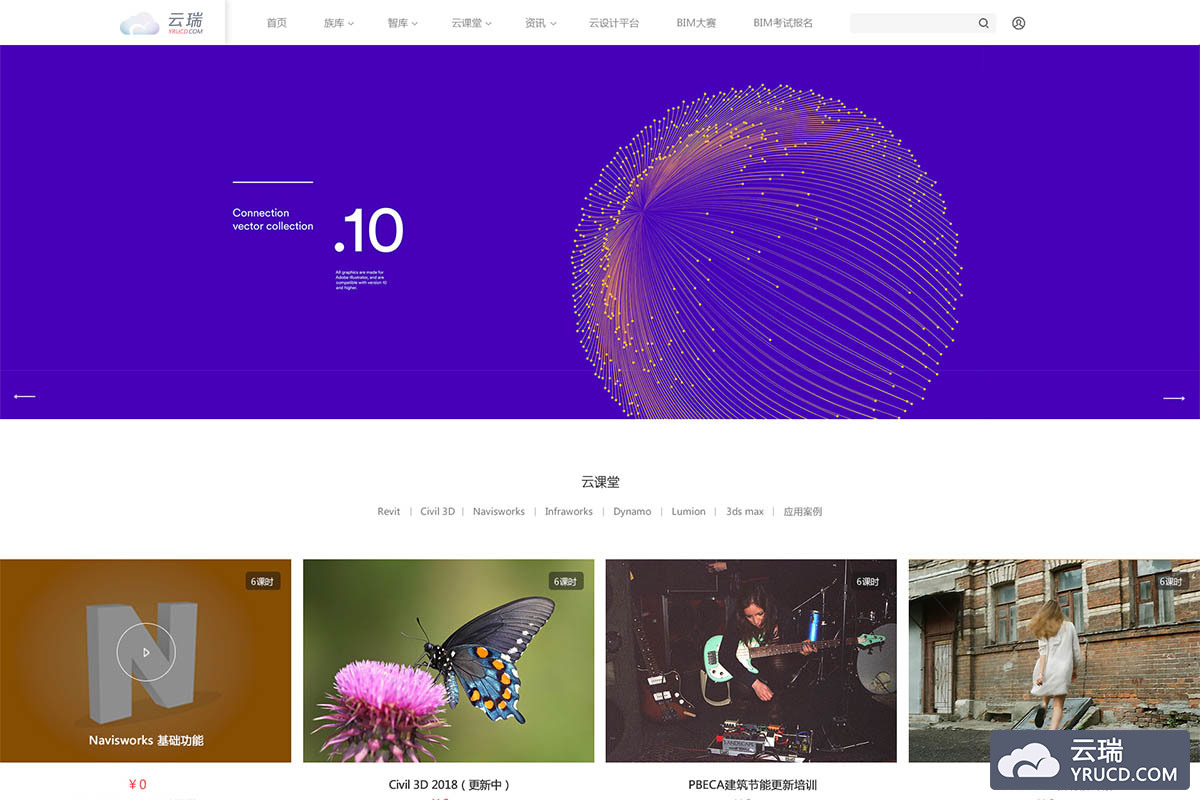Open the user account icon

tap(1018, 23)
